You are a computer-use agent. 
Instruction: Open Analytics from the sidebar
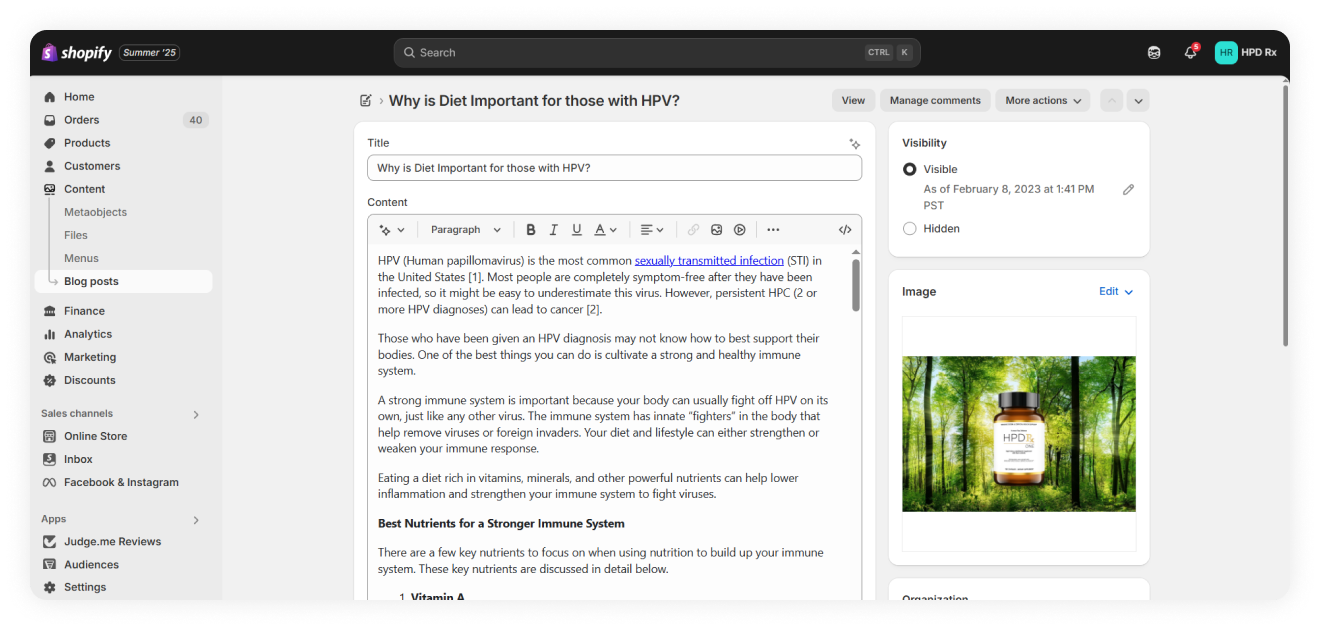pyautogui.click(x=88, y=334)
